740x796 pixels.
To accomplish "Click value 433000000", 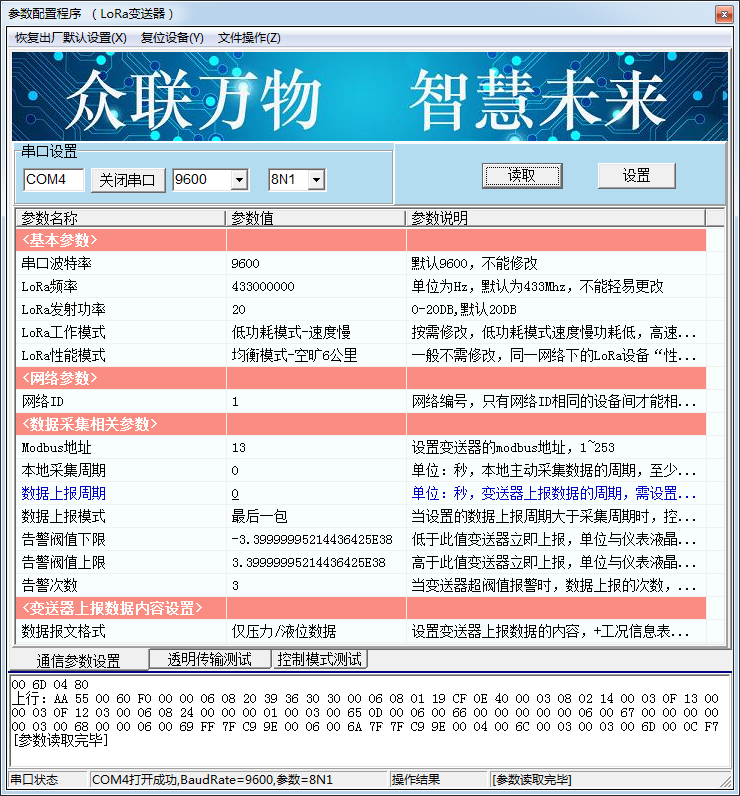I will [x=263, y=287].
